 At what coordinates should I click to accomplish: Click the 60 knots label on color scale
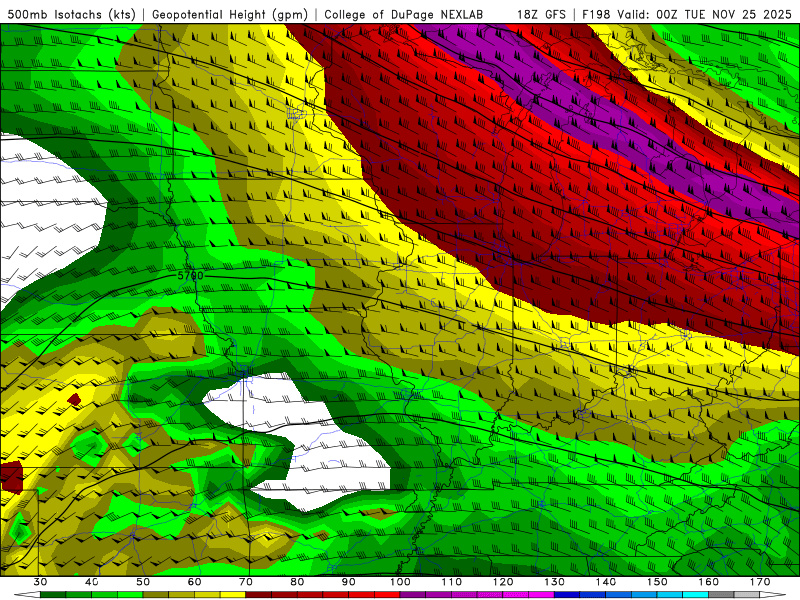tap(194, 582)
